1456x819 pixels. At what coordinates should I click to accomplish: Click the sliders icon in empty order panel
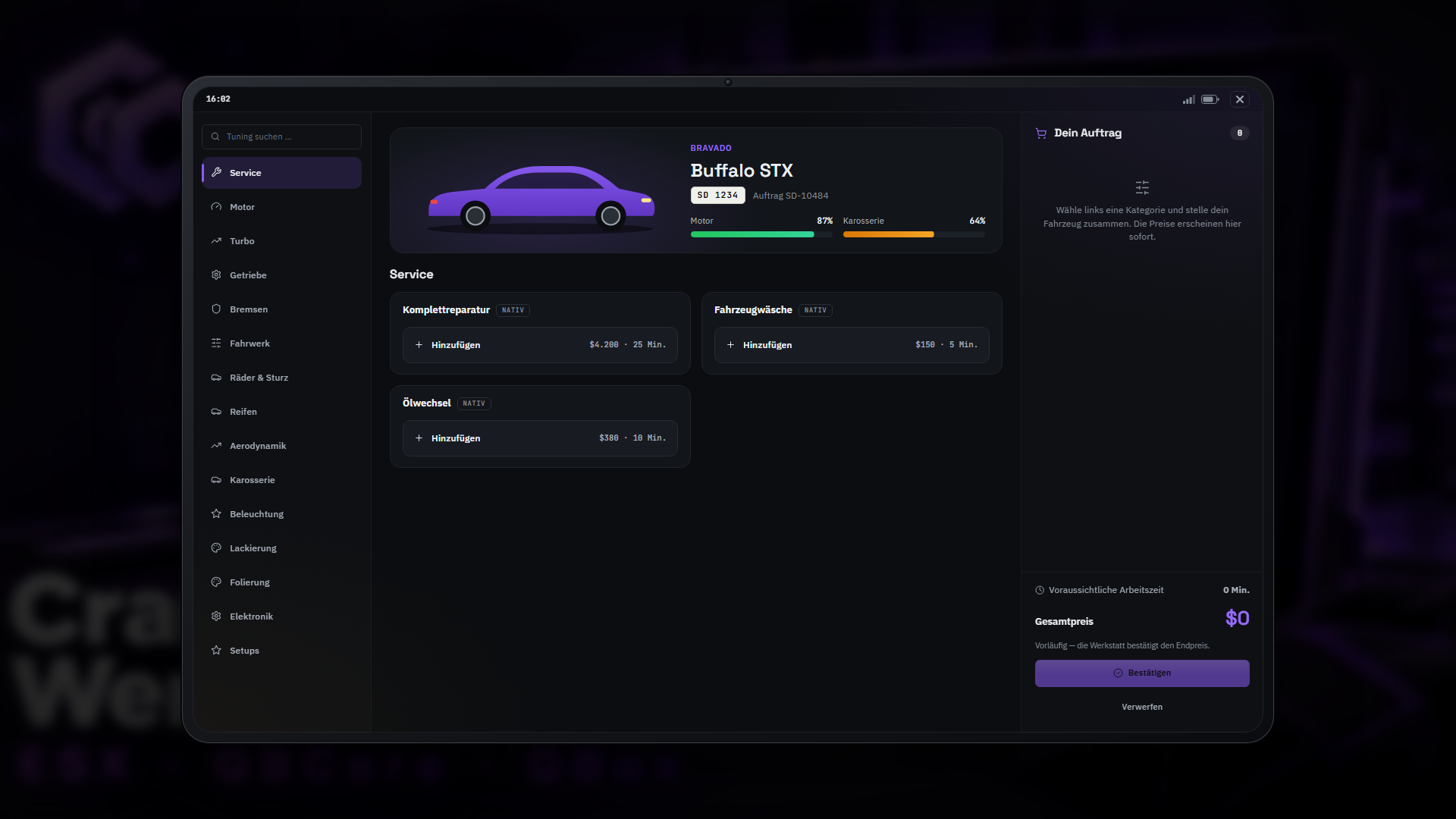click(x=1142, y=187)
